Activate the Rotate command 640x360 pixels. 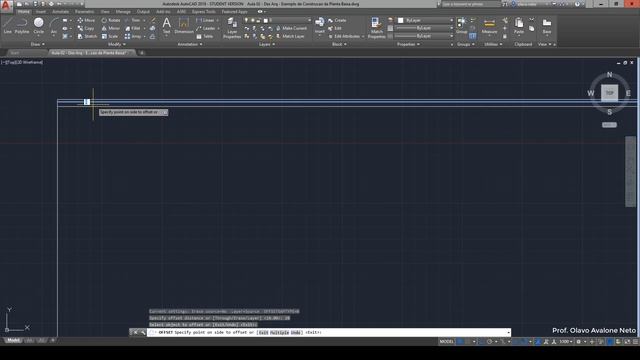point(111,20)
